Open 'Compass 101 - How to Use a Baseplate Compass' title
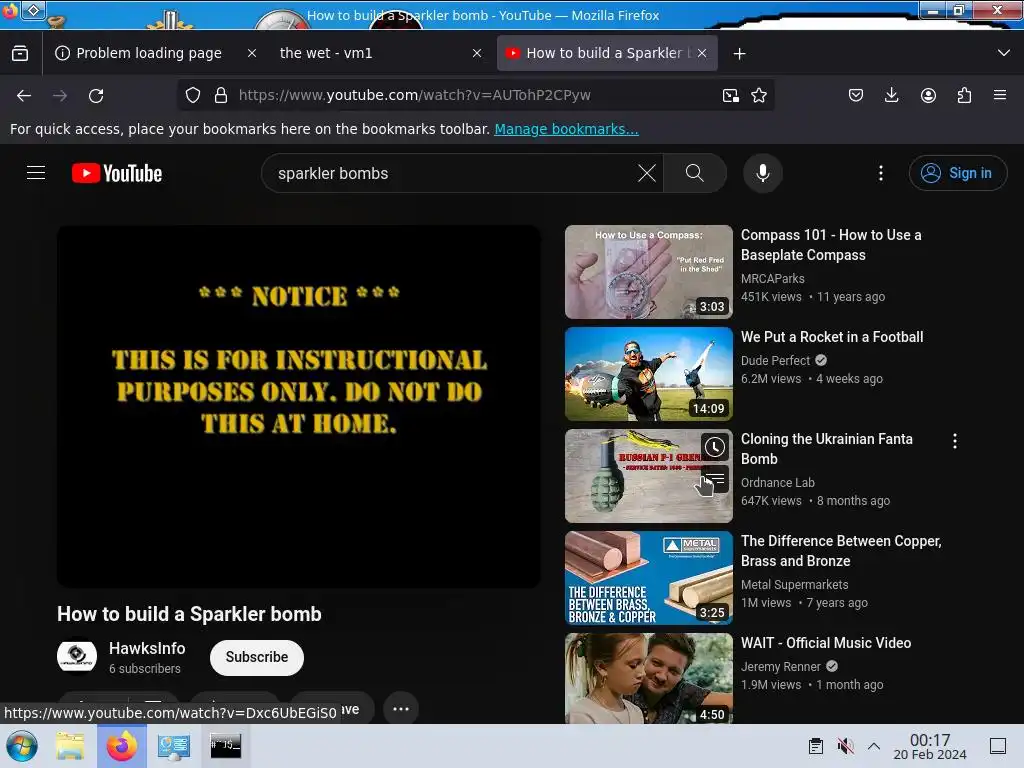Screen dimensions: 1024x768 click(x=831, y=245)
